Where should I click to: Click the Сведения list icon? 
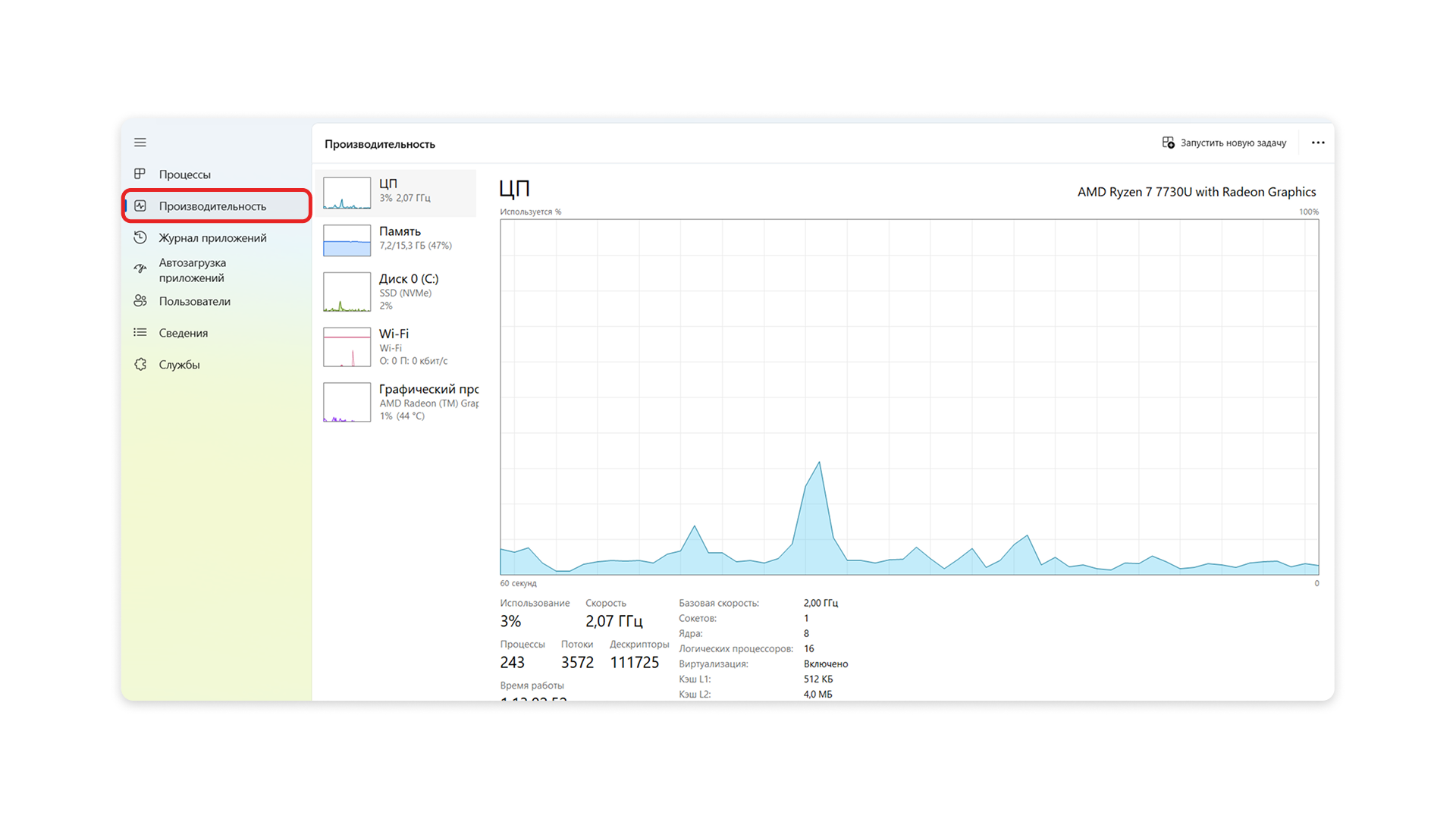[140, 332]
